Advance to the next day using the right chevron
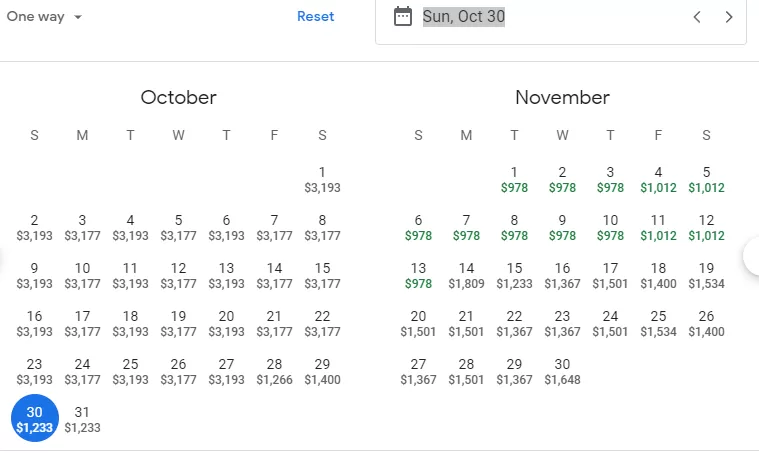Image resolution: width=759 pixels, height=453 pixels. [729, 17]
